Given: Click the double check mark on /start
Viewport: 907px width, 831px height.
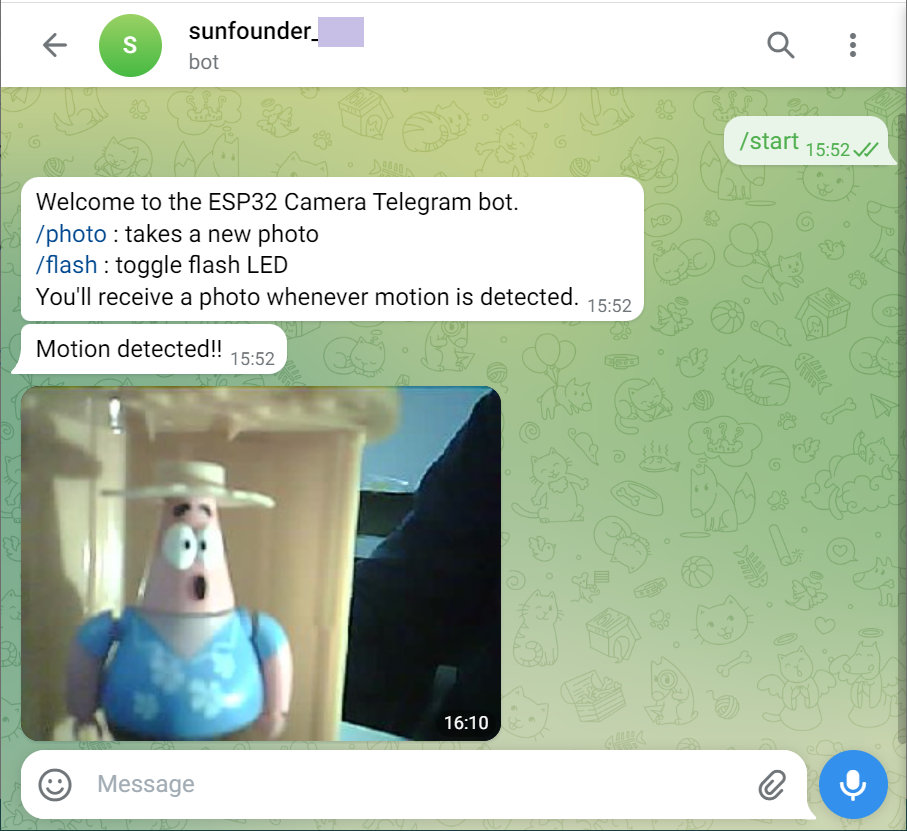Looking at the screenshot, I should tap(866, 150).
